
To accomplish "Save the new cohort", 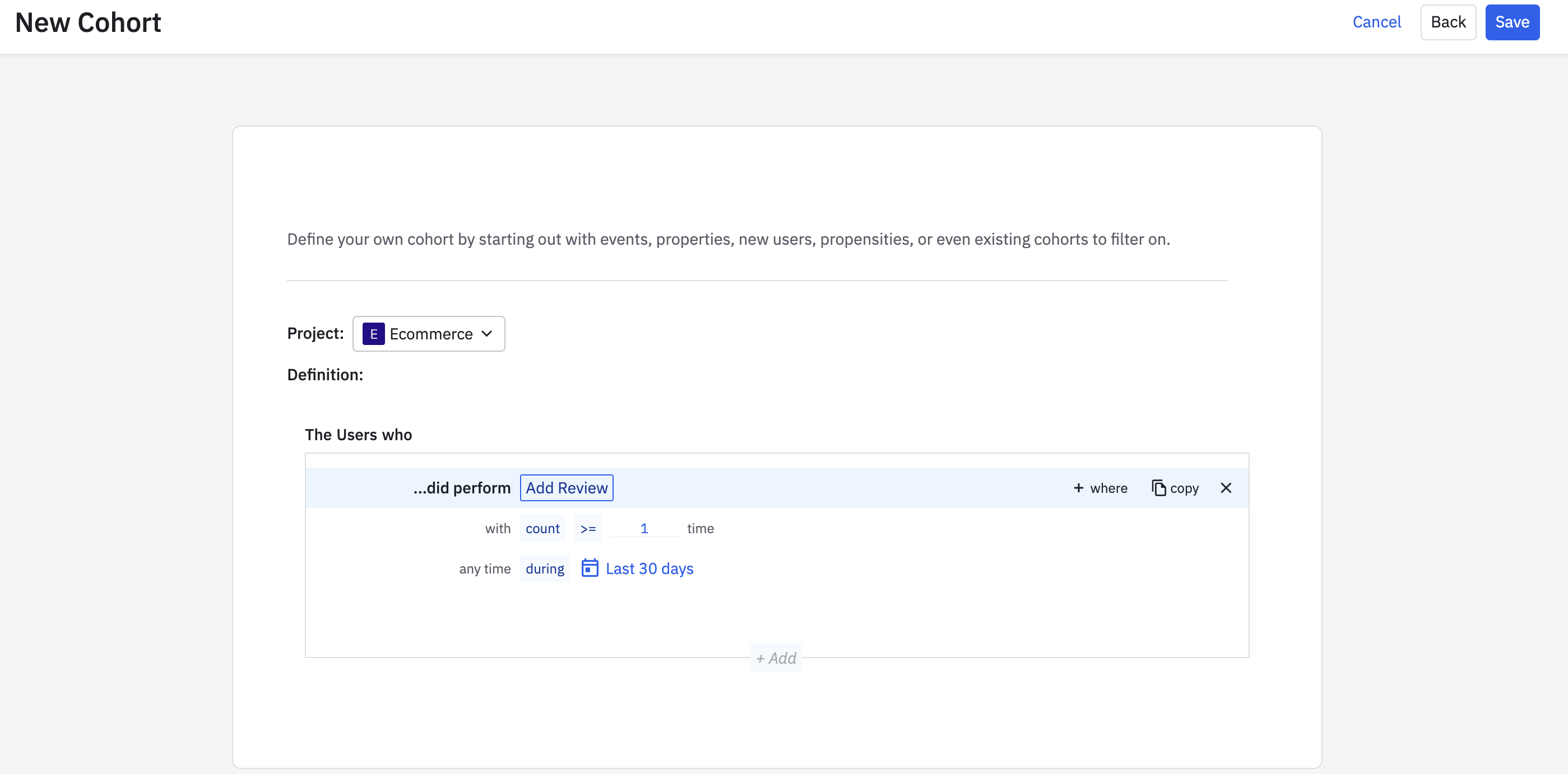I will 1511,22.
